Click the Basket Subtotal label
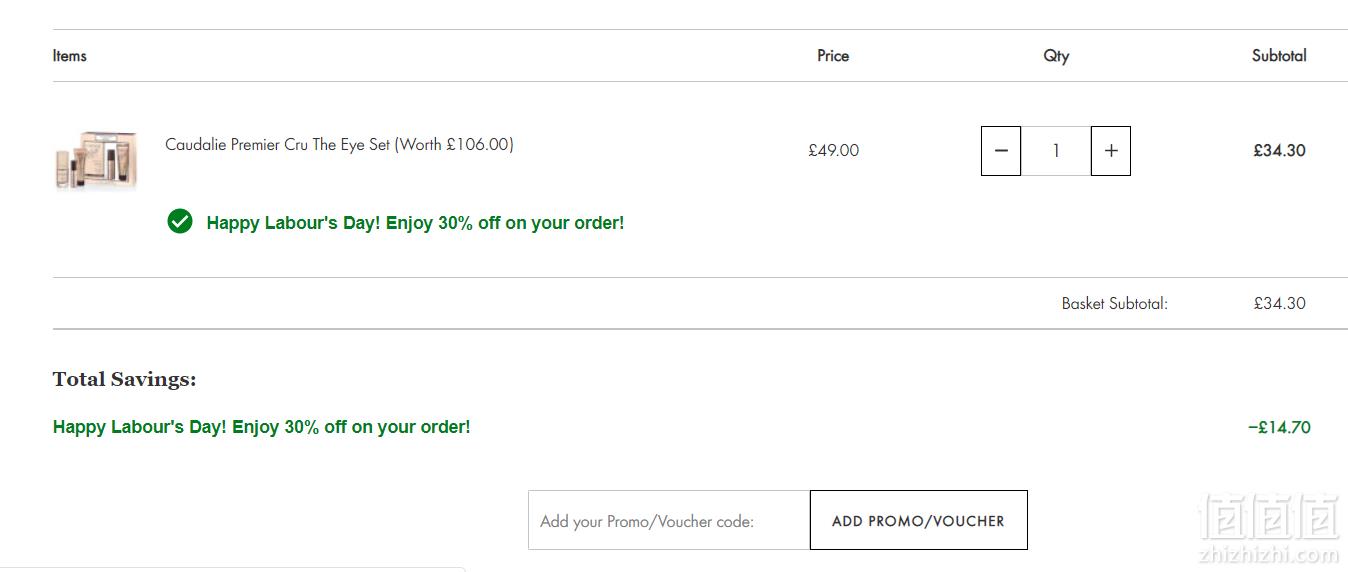The image size is (1348, 572). pyautogui.click(x=1115, y=303)
